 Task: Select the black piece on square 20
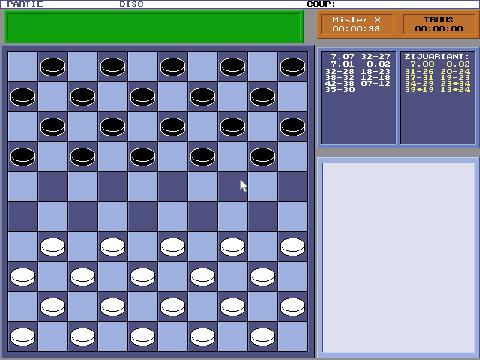262,157
